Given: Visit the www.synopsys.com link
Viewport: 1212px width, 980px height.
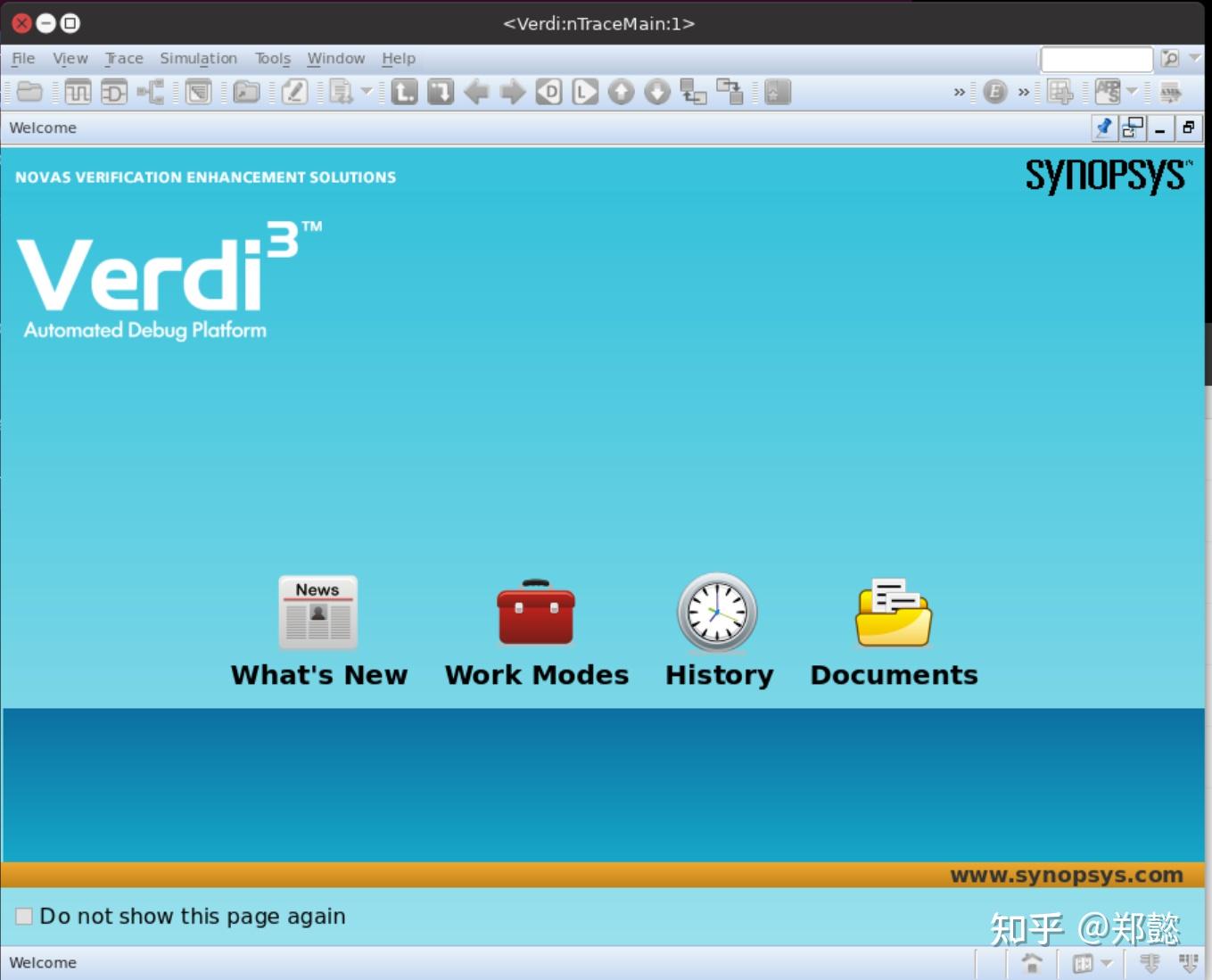Looking at the screenshot, I should pyautogui.click(x=1067, y=875).
